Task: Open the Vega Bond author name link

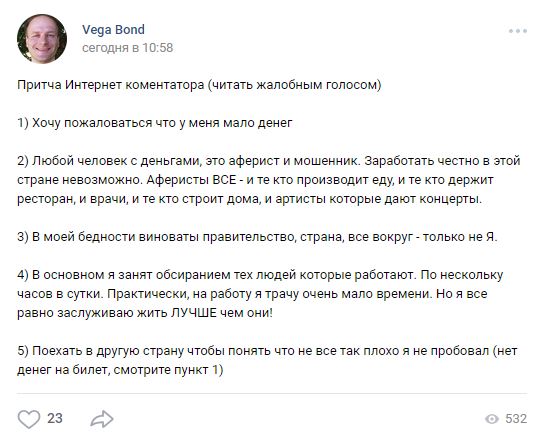Action: tap(113, 30)
